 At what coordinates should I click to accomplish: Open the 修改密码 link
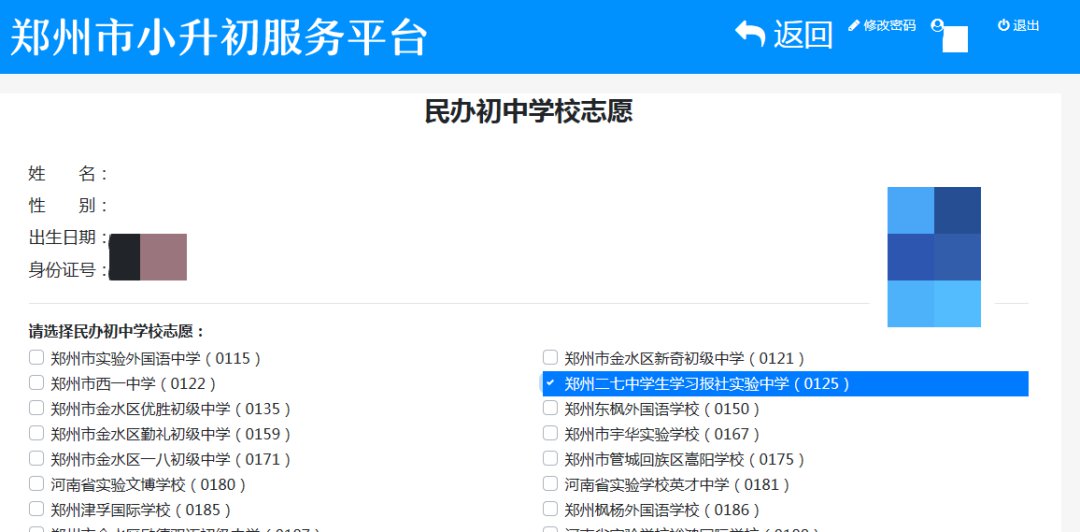click(889, 25)
